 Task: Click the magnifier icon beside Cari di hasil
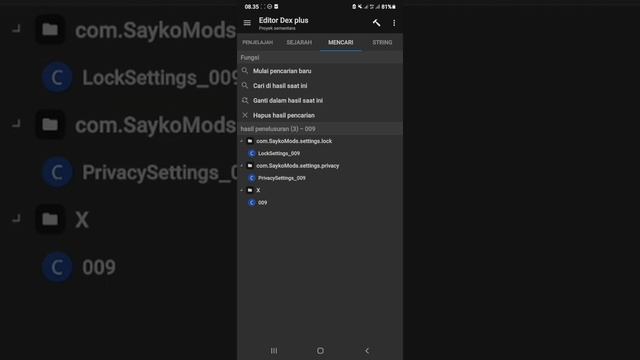(x=244, y=85)
